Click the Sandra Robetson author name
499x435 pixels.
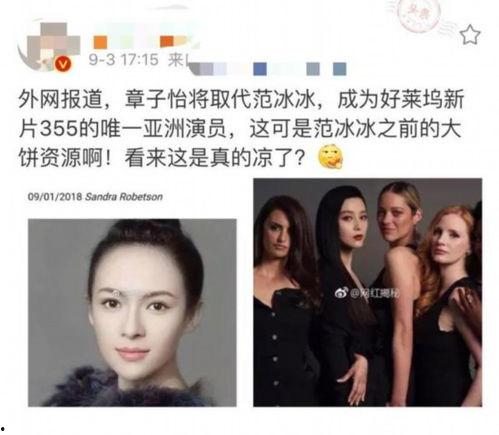[124, 197]
